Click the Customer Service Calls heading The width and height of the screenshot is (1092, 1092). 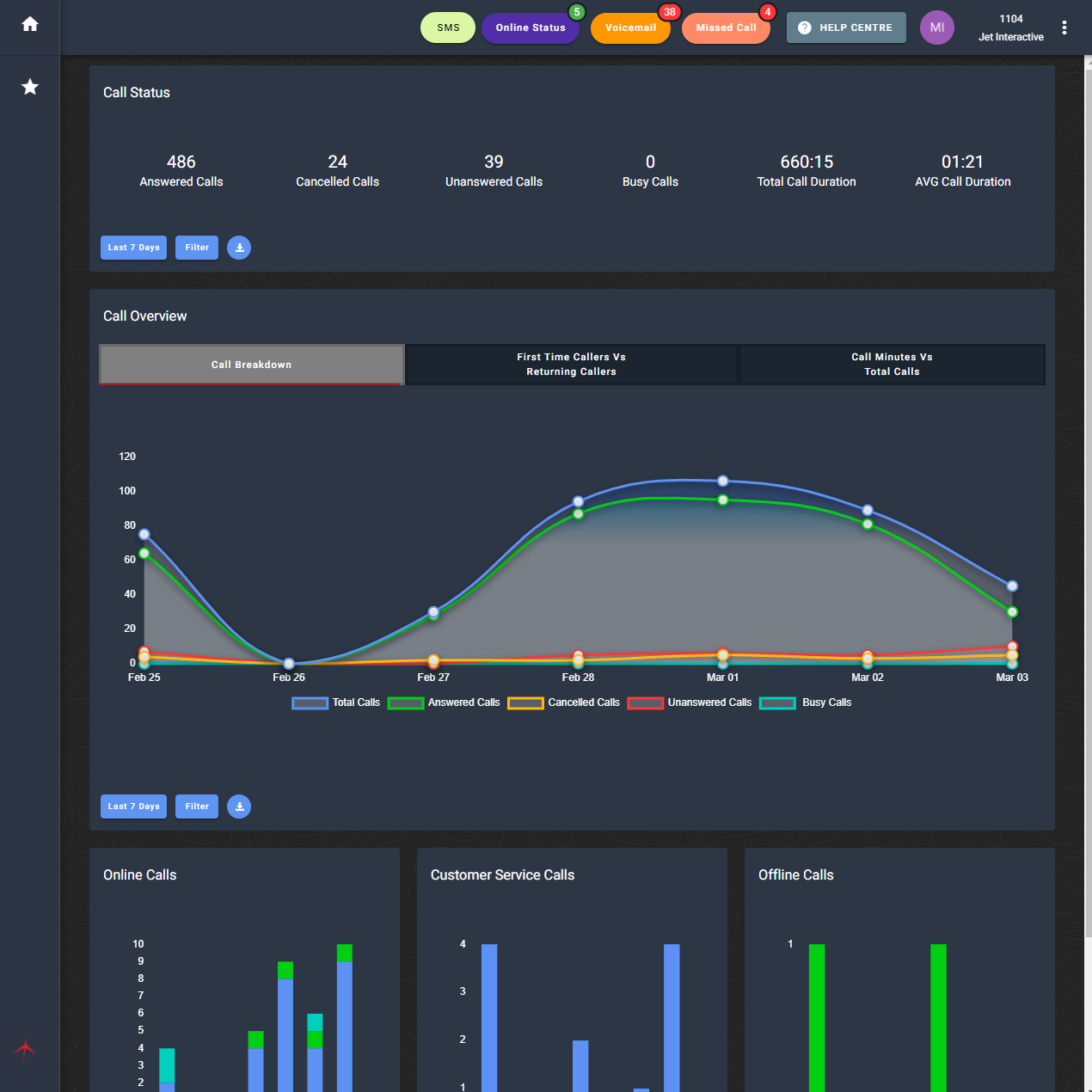[x=502, y=875]
